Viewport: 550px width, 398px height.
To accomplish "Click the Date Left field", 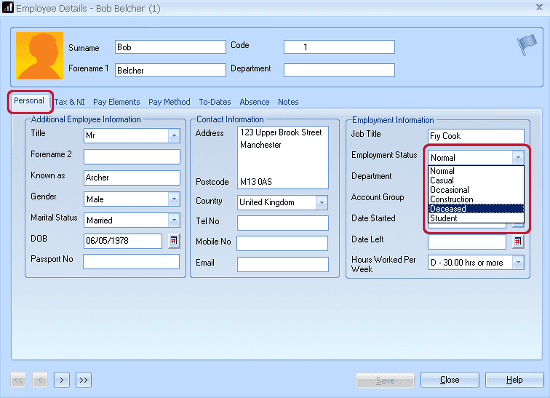I will 467,242.
